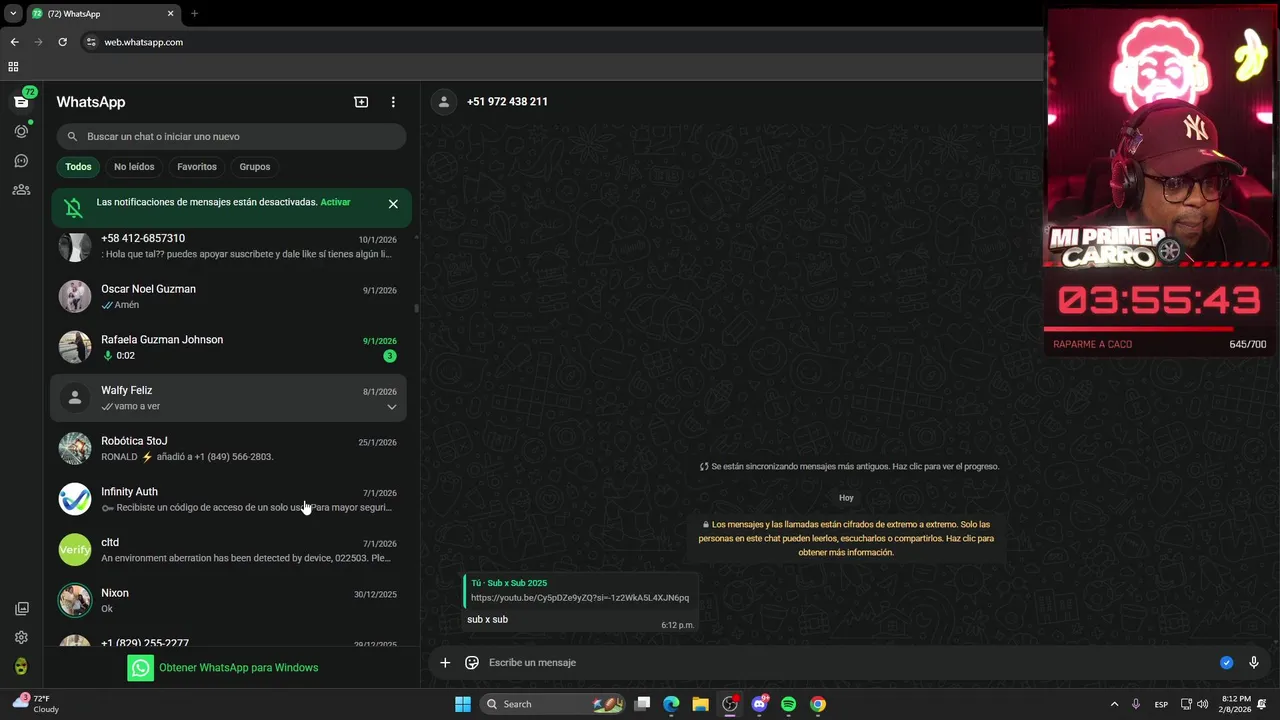Click the taskbar Search box
The width and height of the screenshot is (1280, 720).
click(551, 704)
